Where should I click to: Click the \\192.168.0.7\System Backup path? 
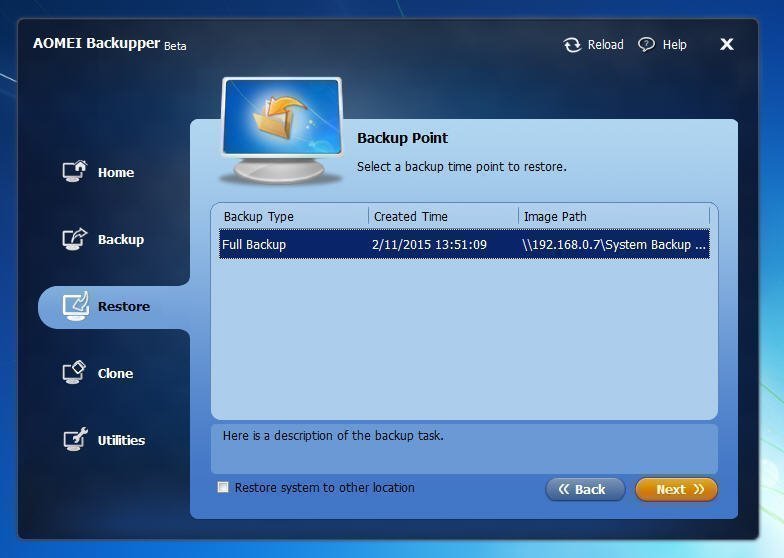click(614, 244)
